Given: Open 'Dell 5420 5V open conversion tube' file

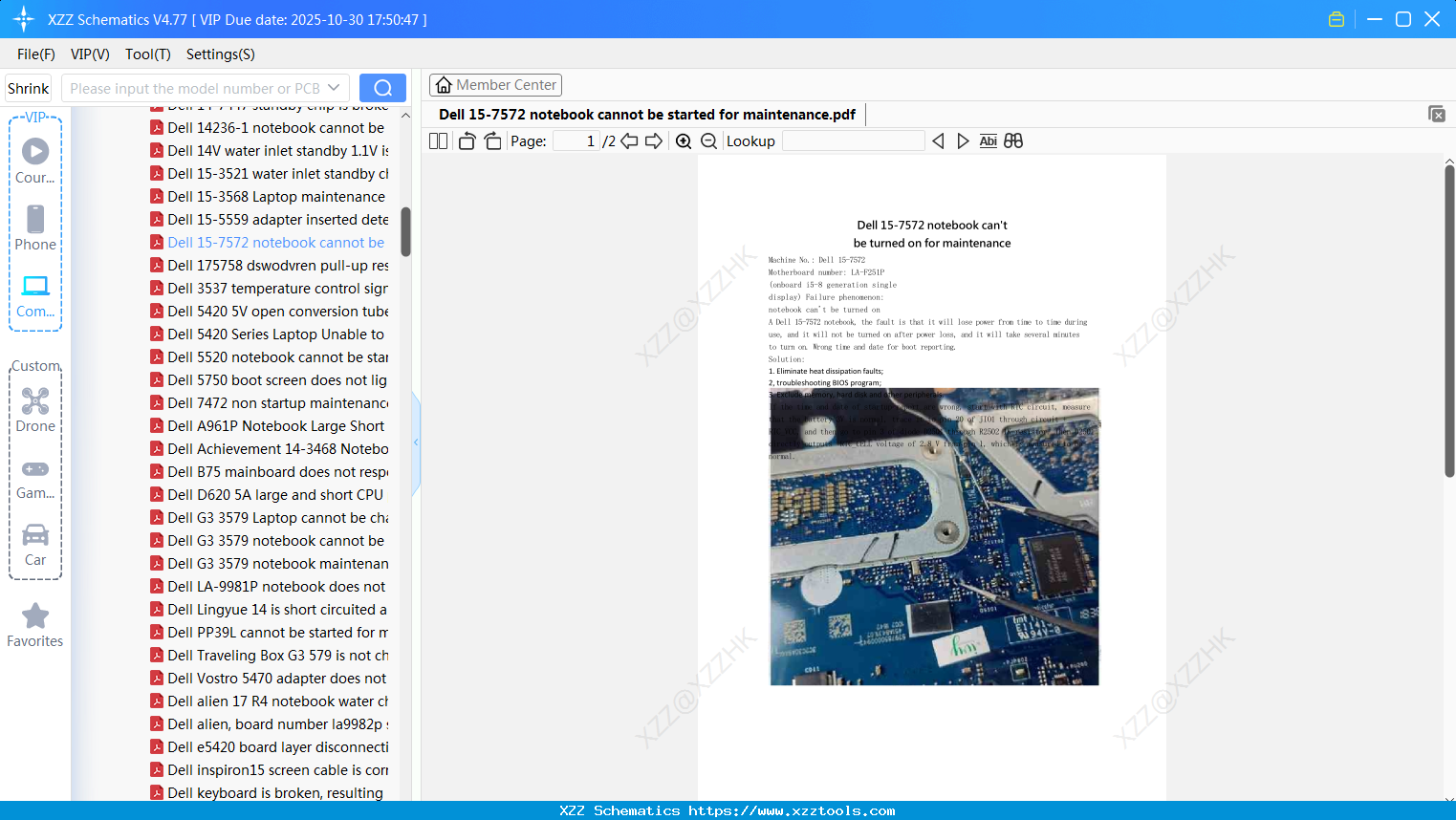Looking at the screenshot, I should [269, 312].
